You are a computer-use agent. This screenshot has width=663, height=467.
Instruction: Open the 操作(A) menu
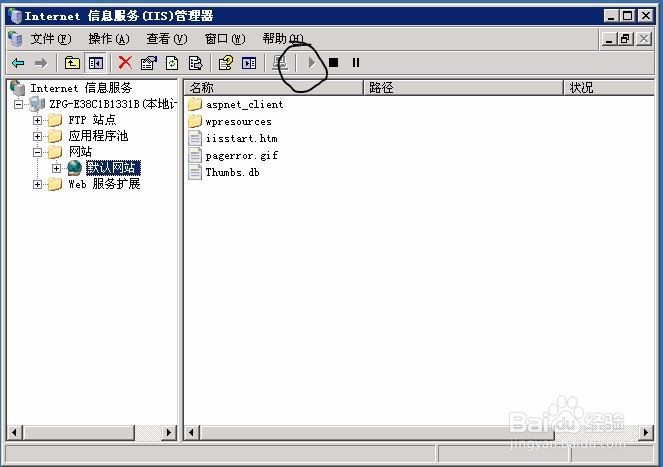(x=109, y=39)
